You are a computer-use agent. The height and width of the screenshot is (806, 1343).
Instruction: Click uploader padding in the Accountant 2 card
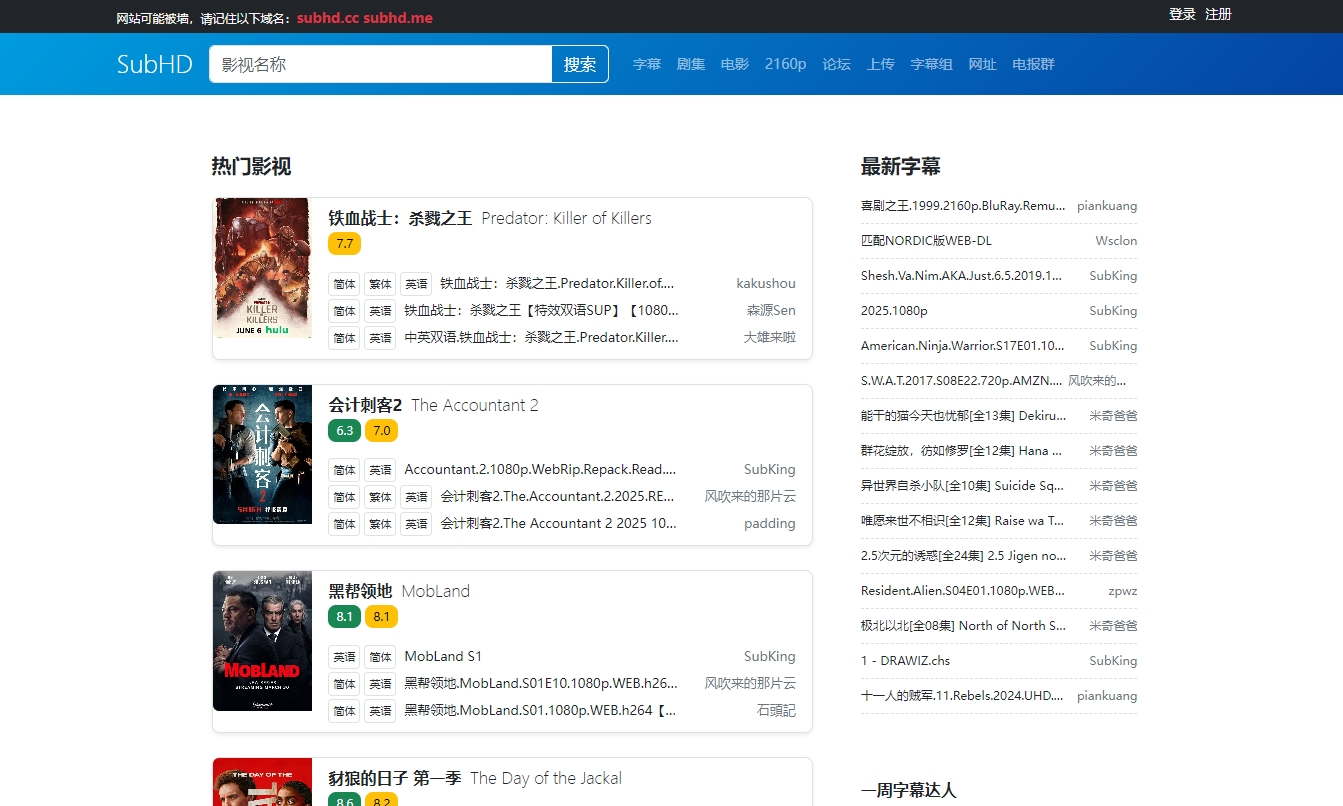tap(770, 523)
